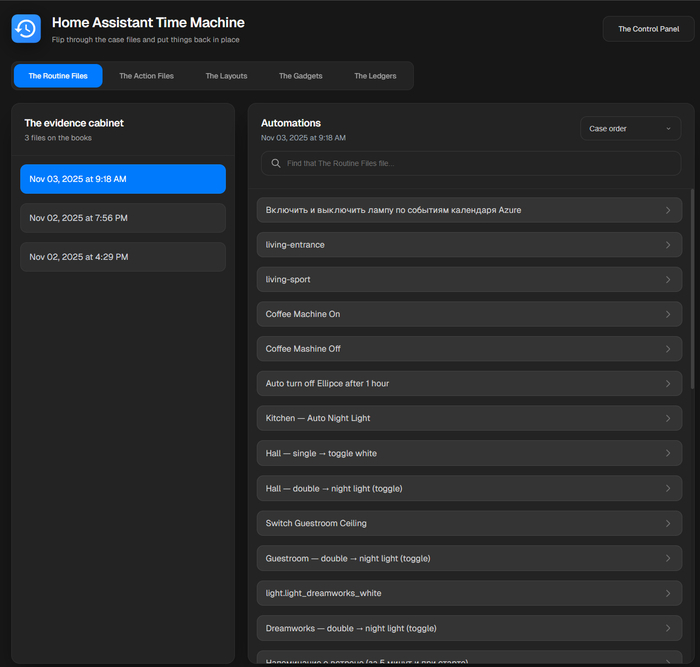Choose the Nov 02, 2025 4:29 PM backup
700x667 pixels.
point(123,257)
